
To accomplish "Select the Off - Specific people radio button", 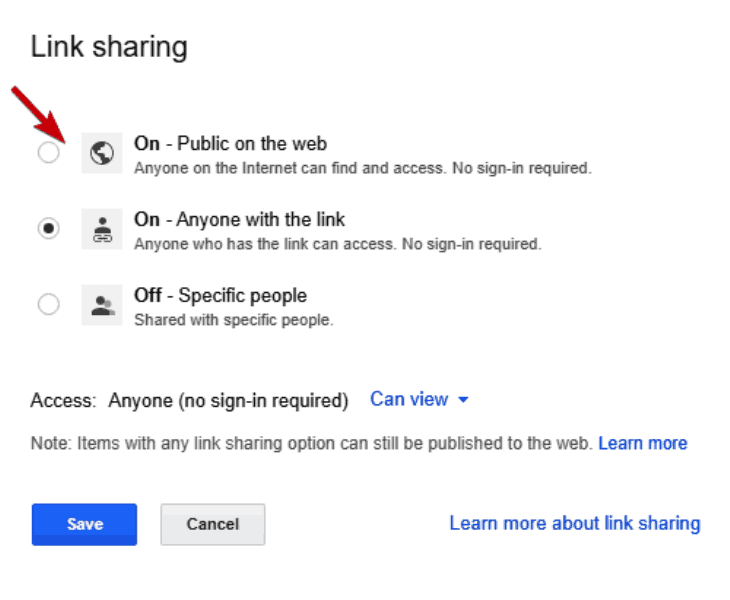I will (48, 304).
